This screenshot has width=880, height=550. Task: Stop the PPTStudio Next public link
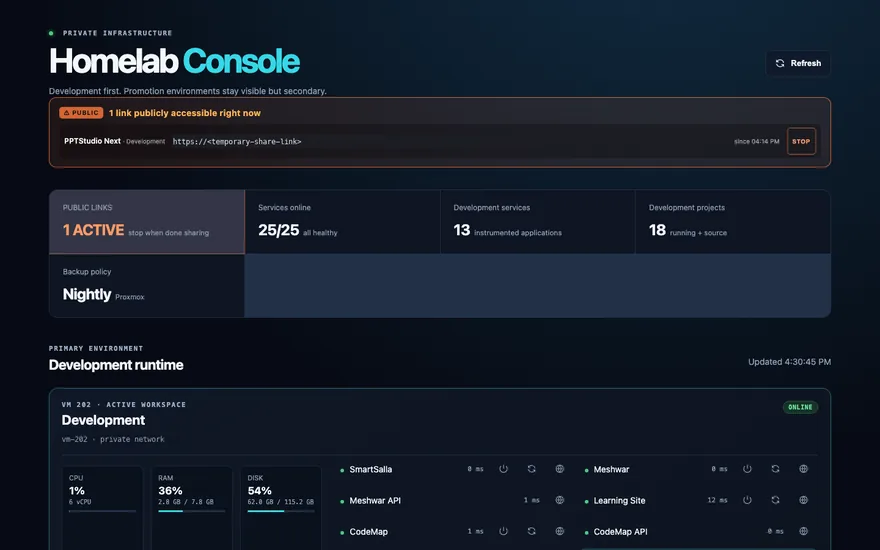801,141
